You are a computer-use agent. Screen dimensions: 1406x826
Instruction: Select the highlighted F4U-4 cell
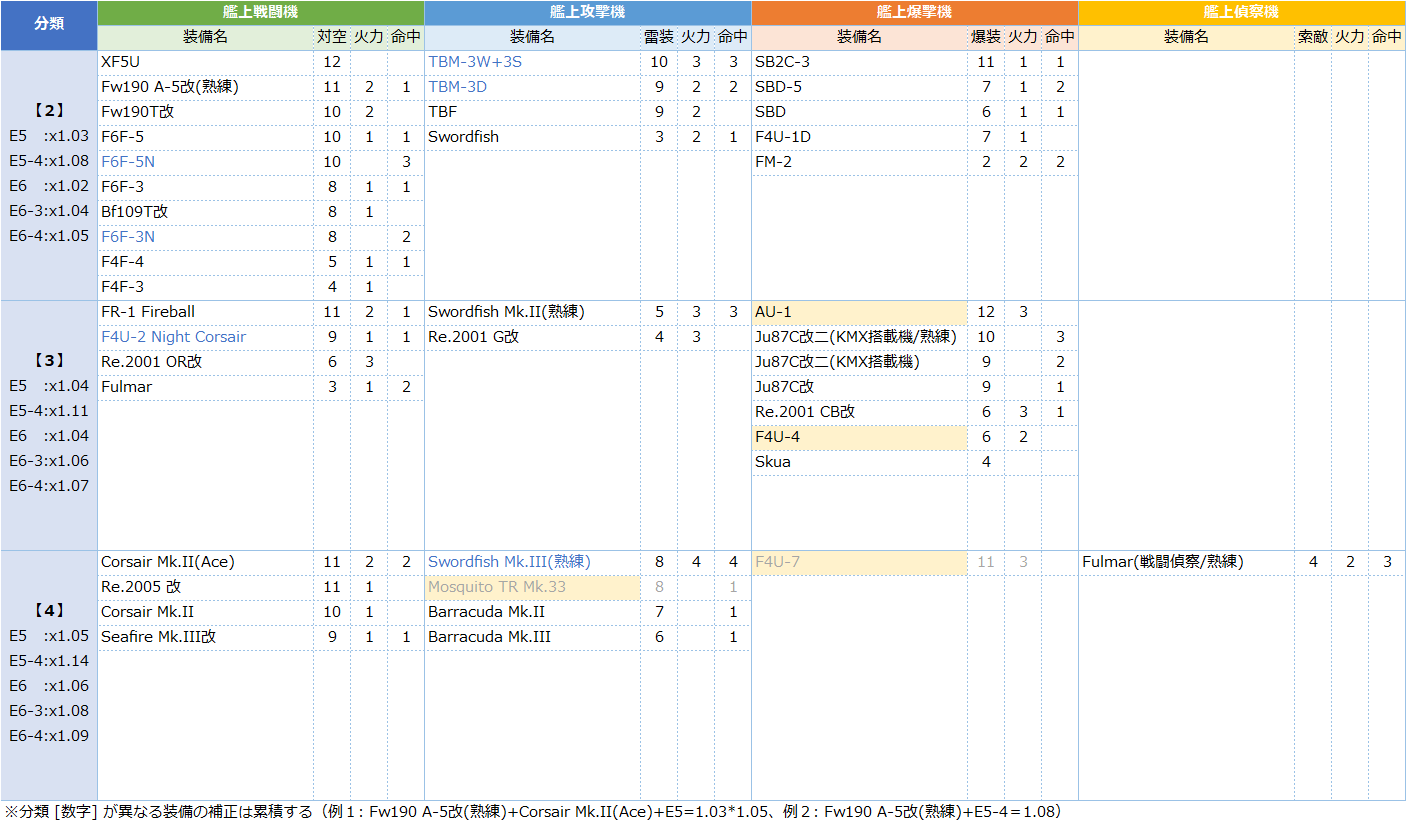tap(860, 437)
